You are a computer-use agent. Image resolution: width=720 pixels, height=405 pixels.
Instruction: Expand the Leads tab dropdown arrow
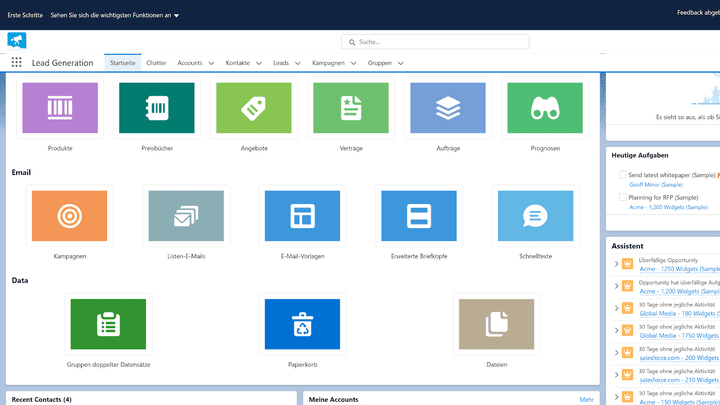point(298,63)
